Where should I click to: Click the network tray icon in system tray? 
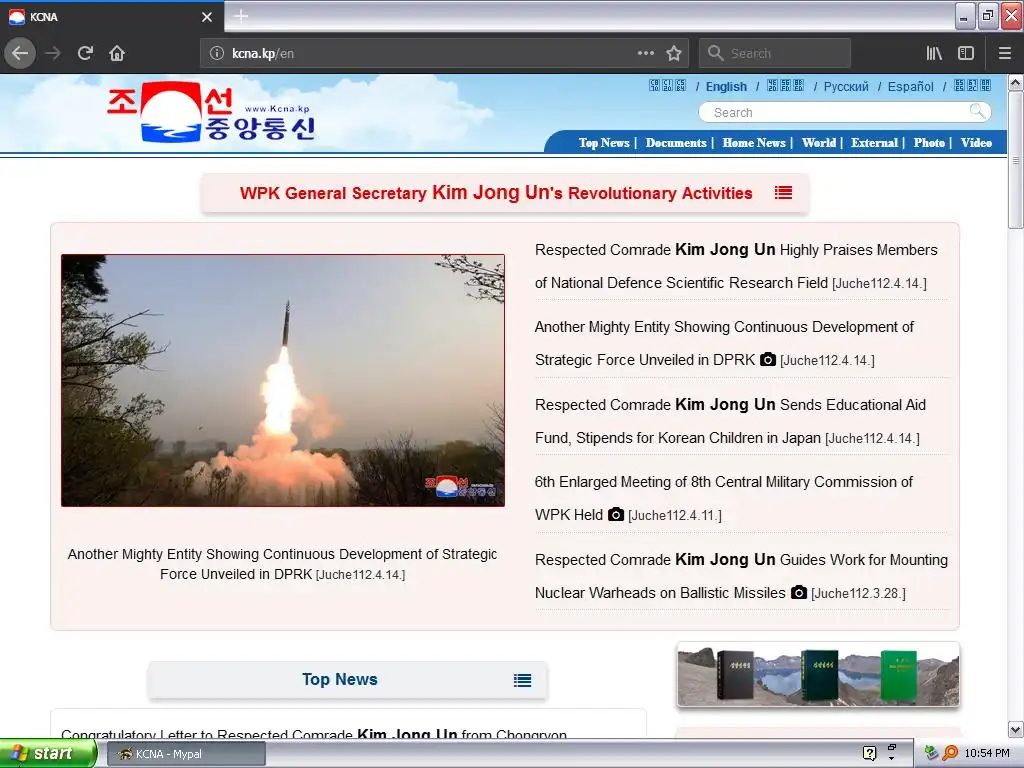pos(931,753)
